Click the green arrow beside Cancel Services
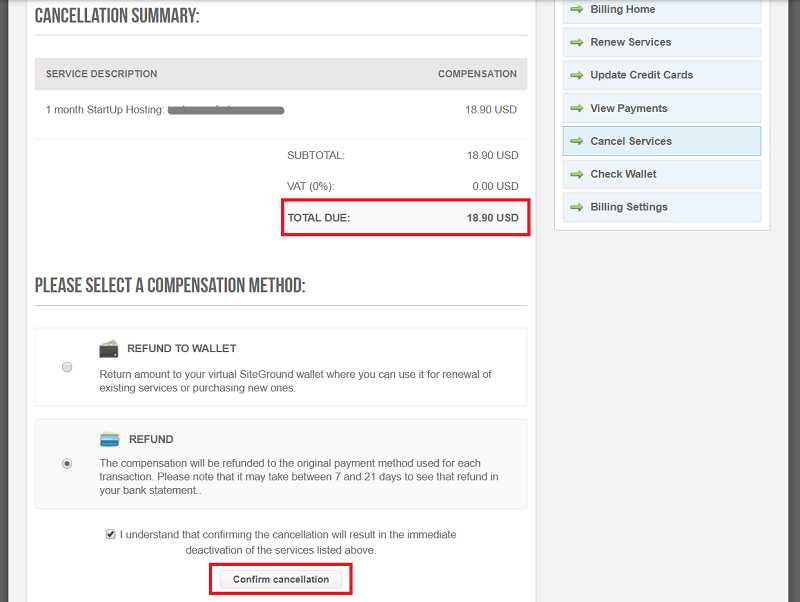Viewport: 800px width, 602px height. click(576, 141)
